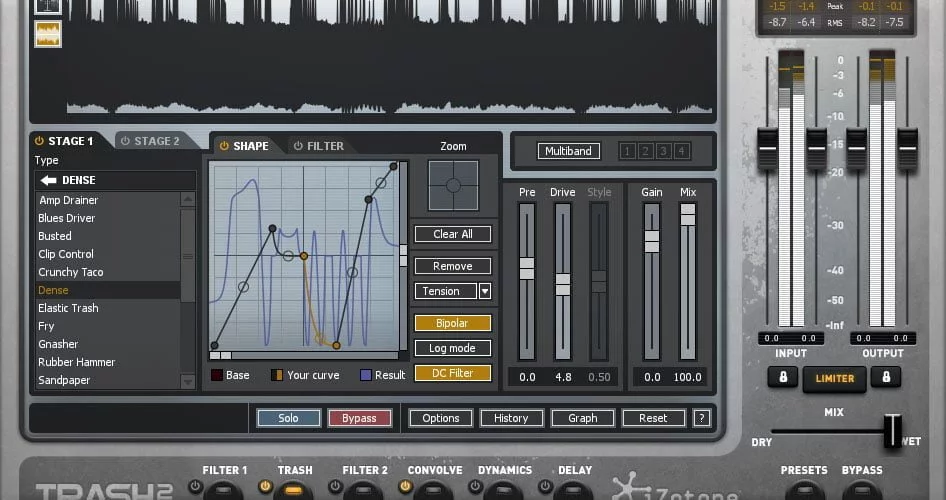Open the Options menu
This screenshot has width=946, height=500.
440,418
